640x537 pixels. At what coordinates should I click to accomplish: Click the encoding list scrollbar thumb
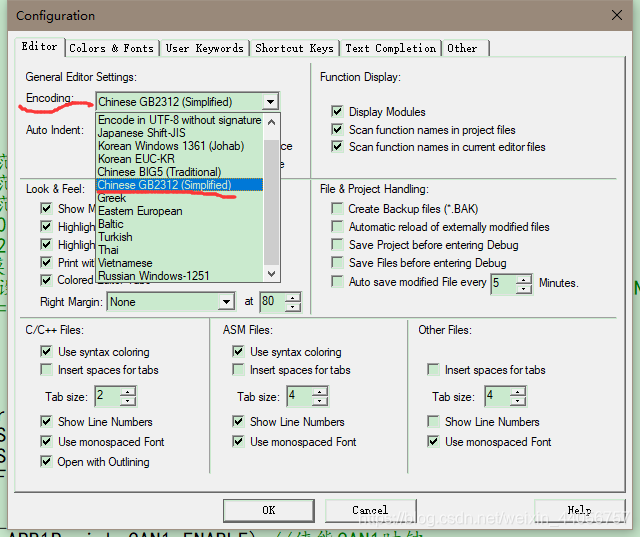pos(271,202)
